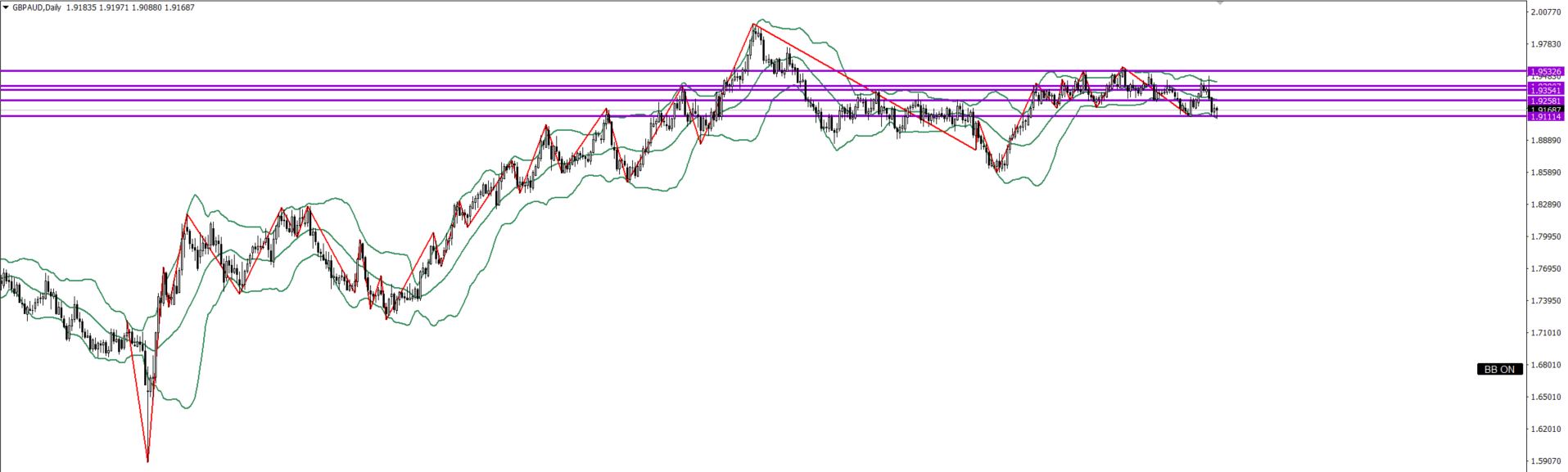Click the most recent candlestick on chart
Viewport: 1568px width, 472px height.
(1217, 110)
